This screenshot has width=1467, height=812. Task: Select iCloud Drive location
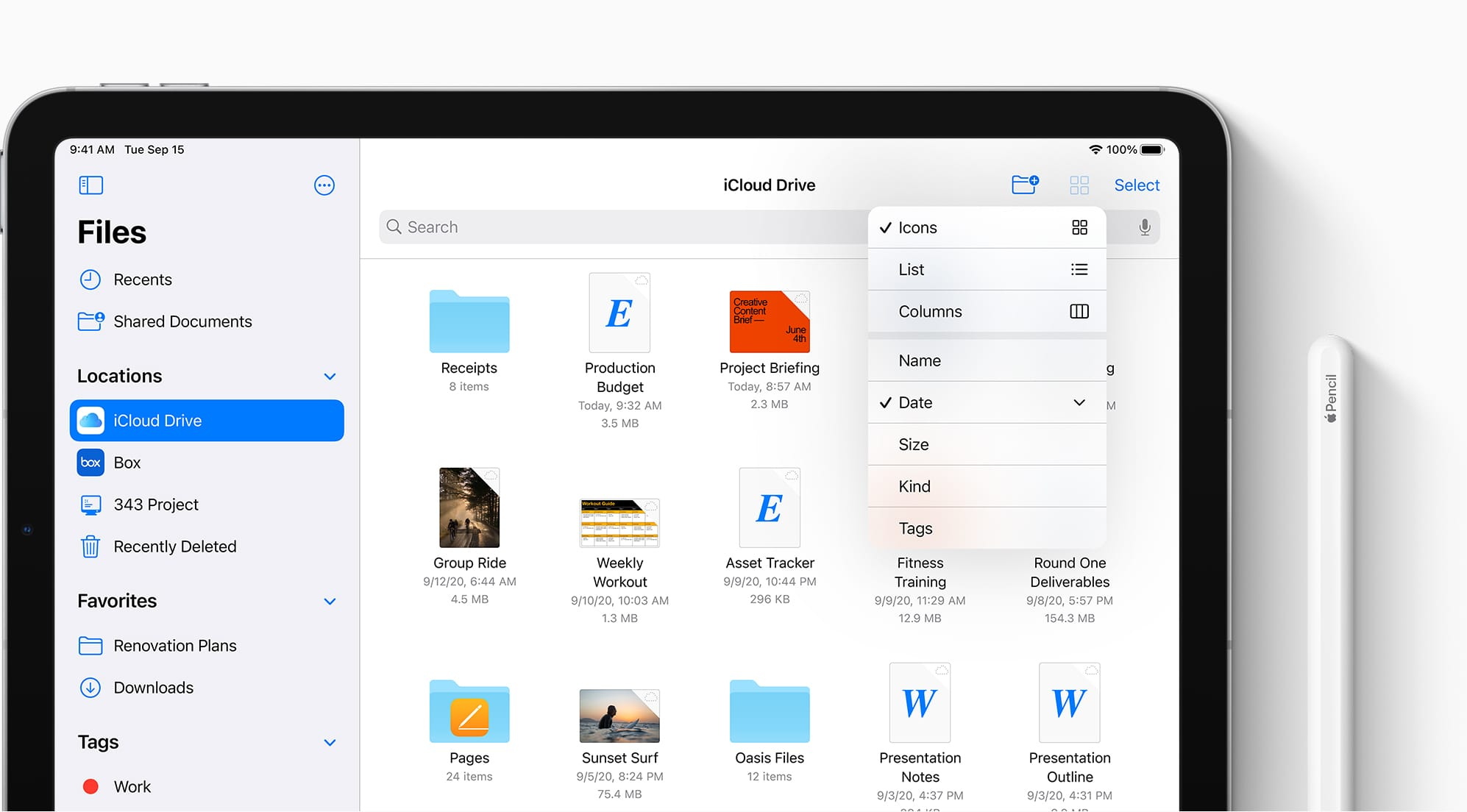click(x=207, y=421)
